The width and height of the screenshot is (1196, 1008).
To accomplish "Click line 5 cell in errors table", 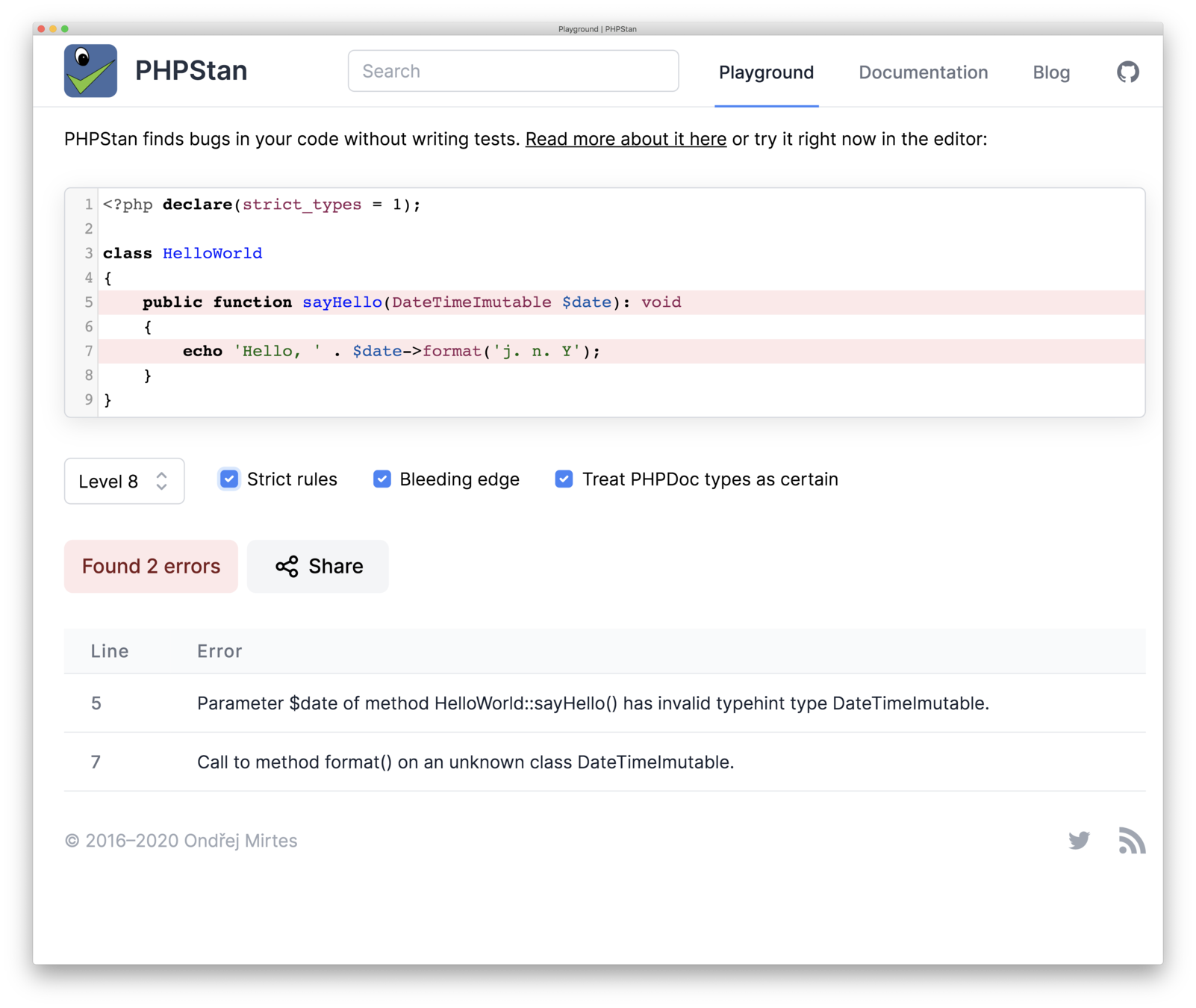I will (96, 703).
